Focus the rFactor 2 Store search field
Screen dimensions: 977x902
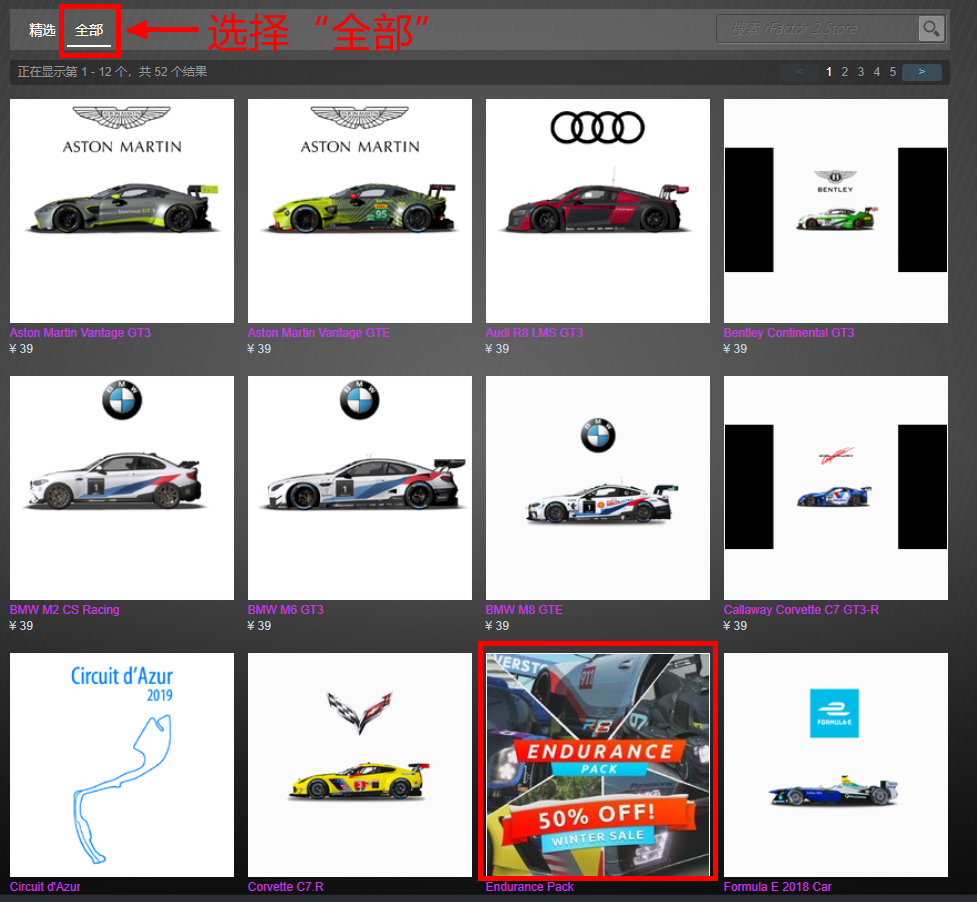click(817, 29)
